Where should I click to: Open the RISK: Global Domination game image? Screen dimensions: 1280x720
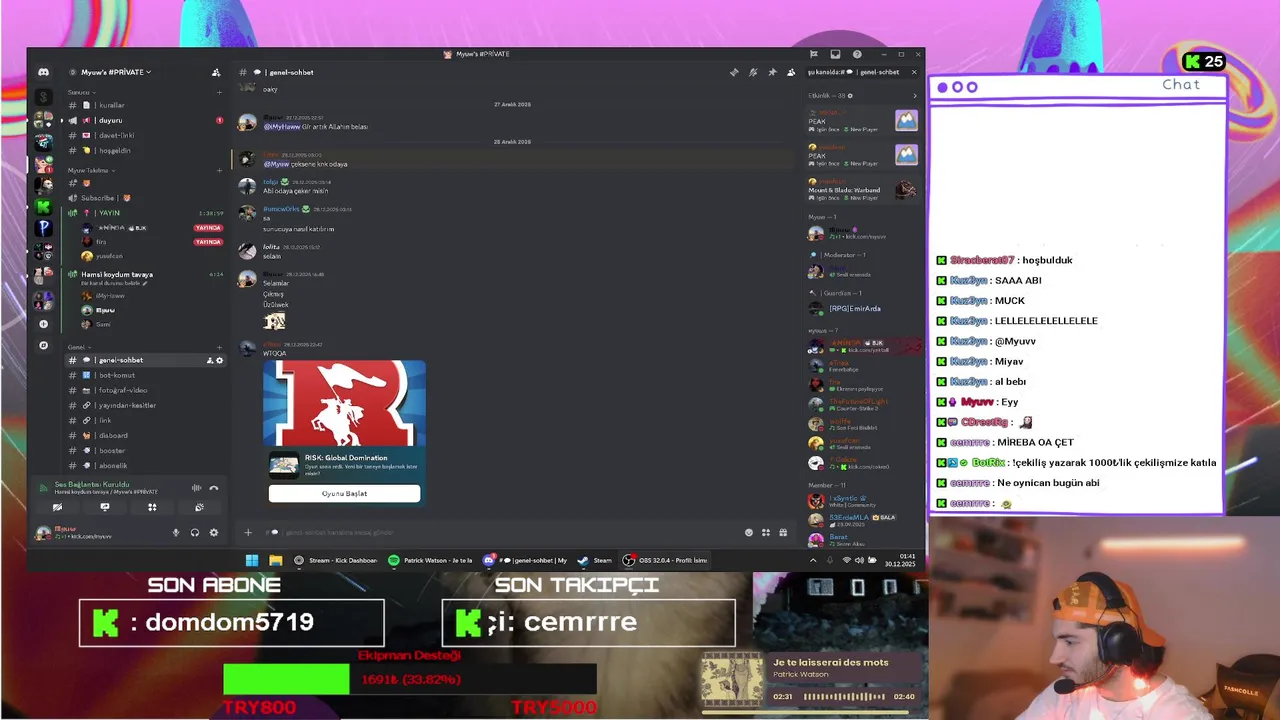(344, 403)
